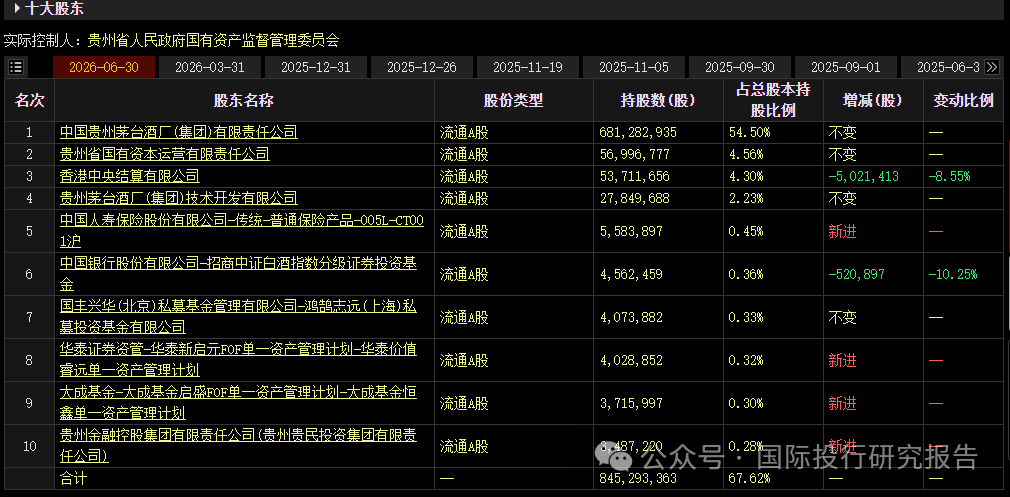The height and width of the screenshot is (497, 1010).
Task: Open 香港中央结算有限公司 link
Action: click(129, 176)
